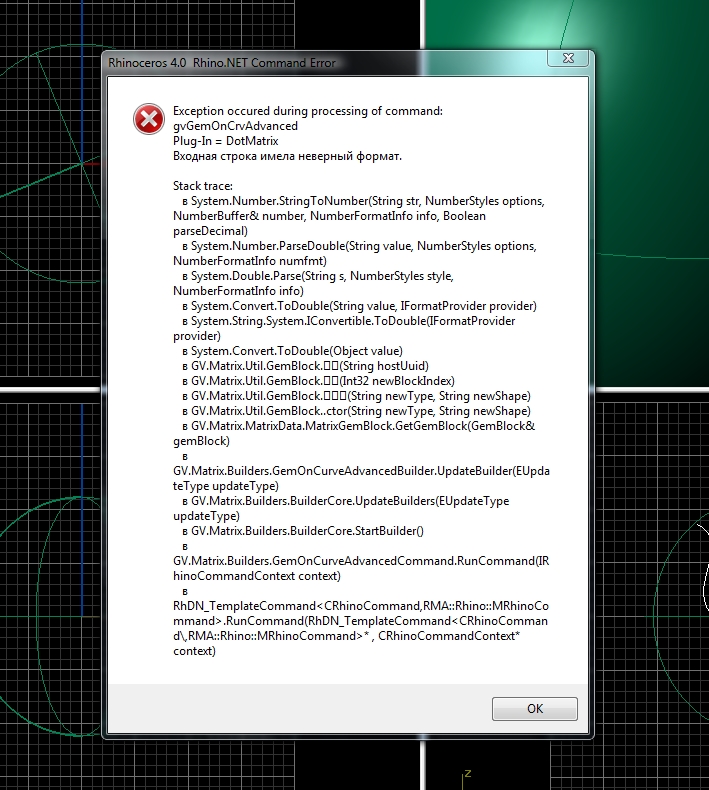
Task: Click the 'MatrixGemBlock.GetGemBlock' stack line
Action: 354,433
